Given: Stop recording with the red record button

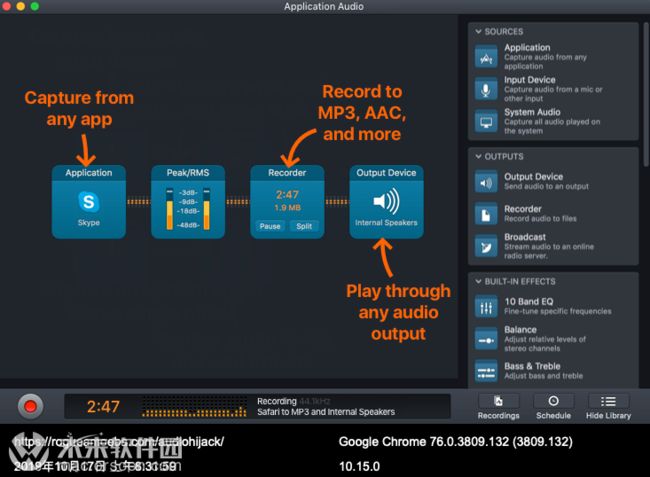Looking at the screenshot, I should tap(30, 407).
